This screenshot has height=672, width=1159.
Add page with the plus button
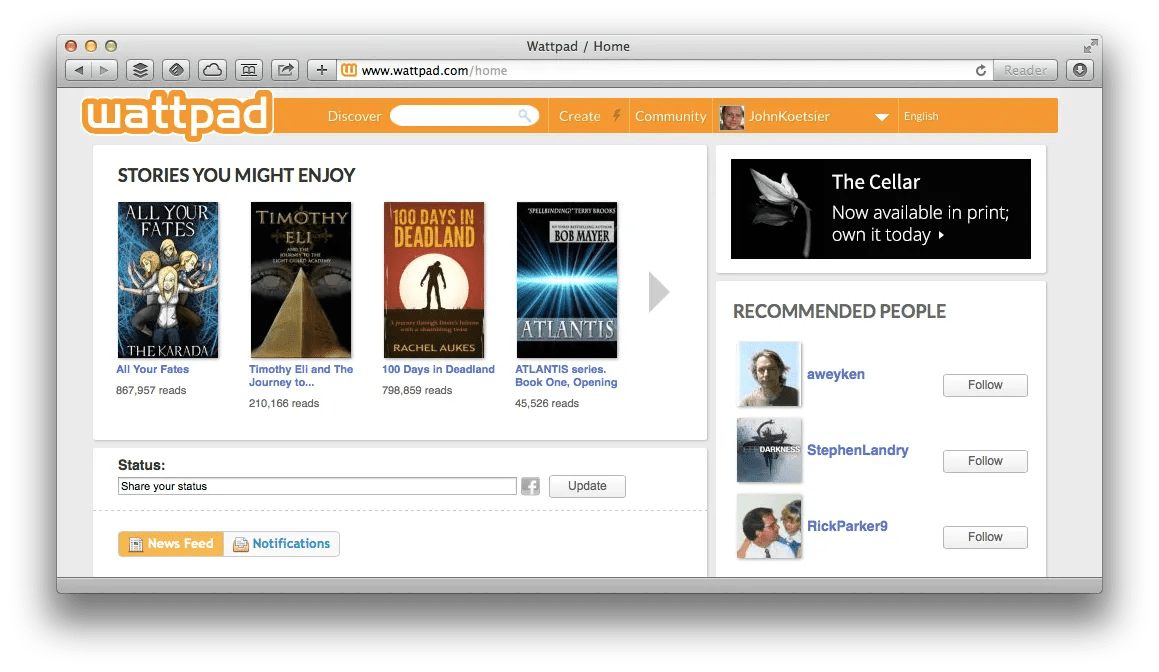[x=322, y=70]
